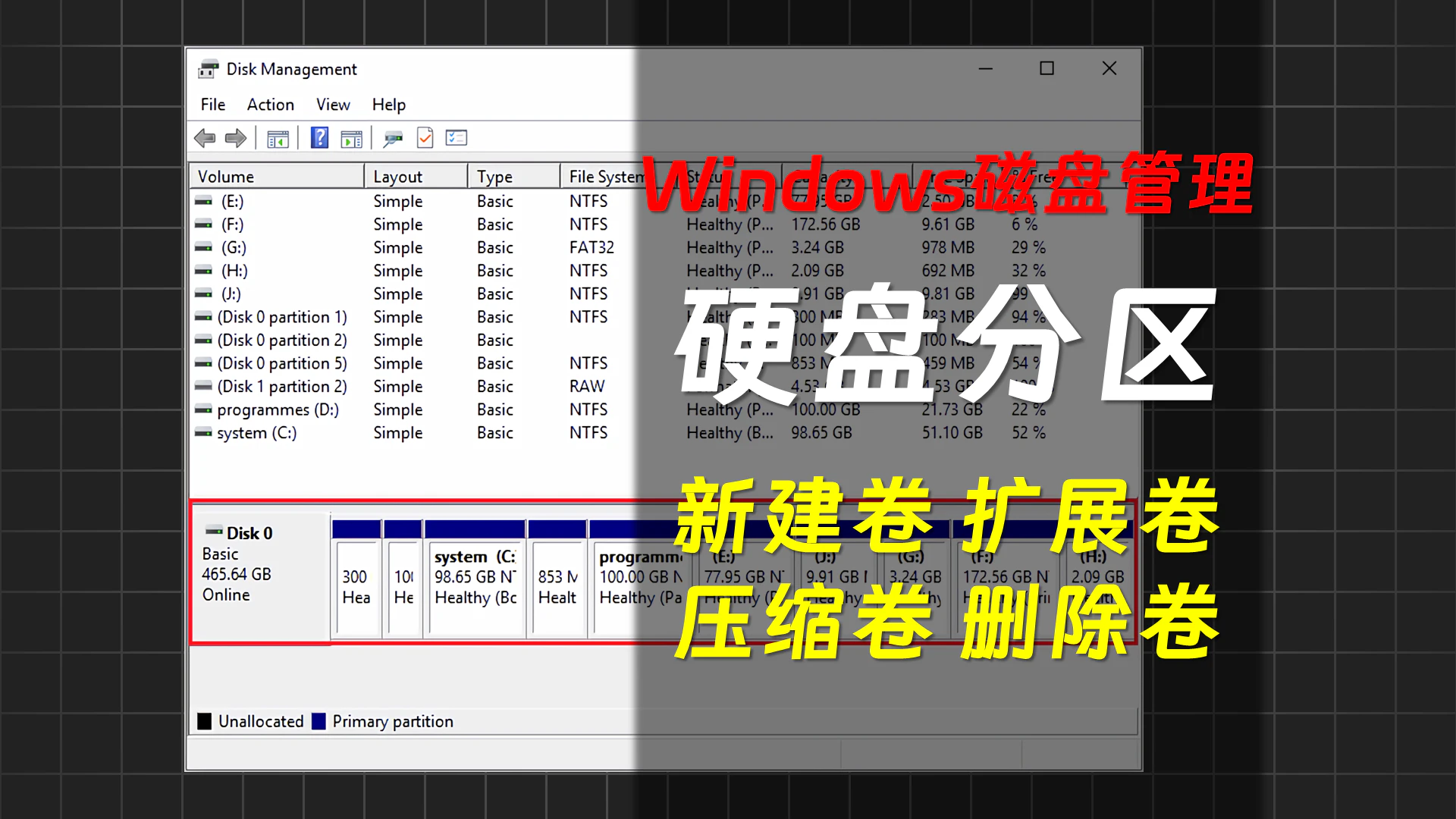This screenshot has width=1456, height=819.
Task: Click the Back navigation arrow icon
Action: (204, 137)
